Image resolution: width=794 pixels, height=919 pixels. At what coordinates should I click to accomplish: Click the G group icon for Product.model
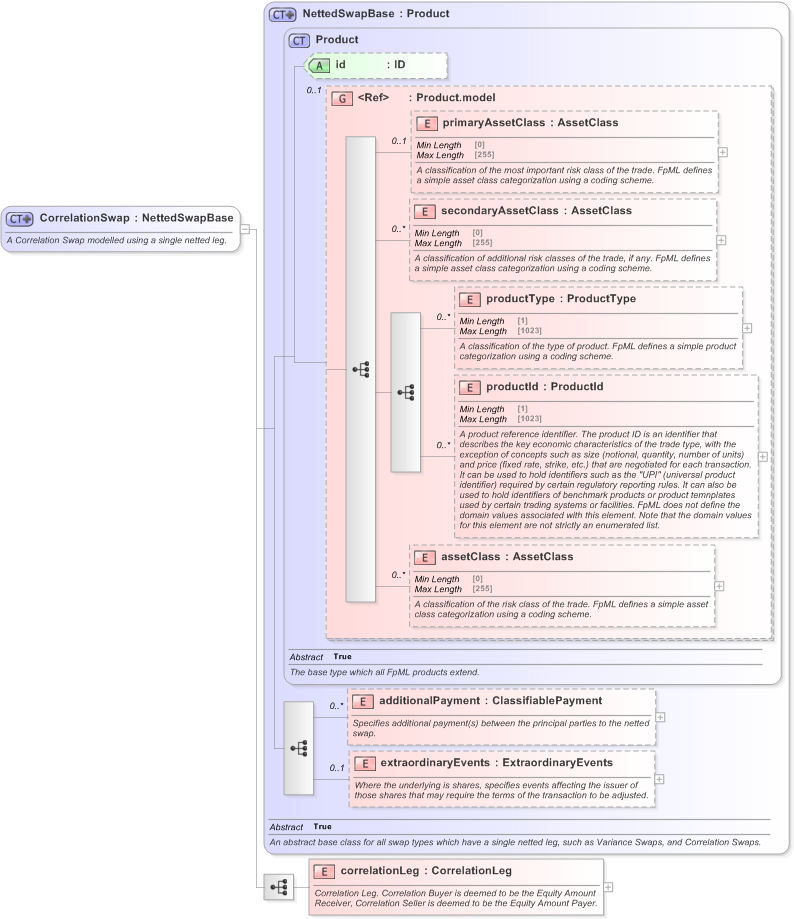coord(342,98)
